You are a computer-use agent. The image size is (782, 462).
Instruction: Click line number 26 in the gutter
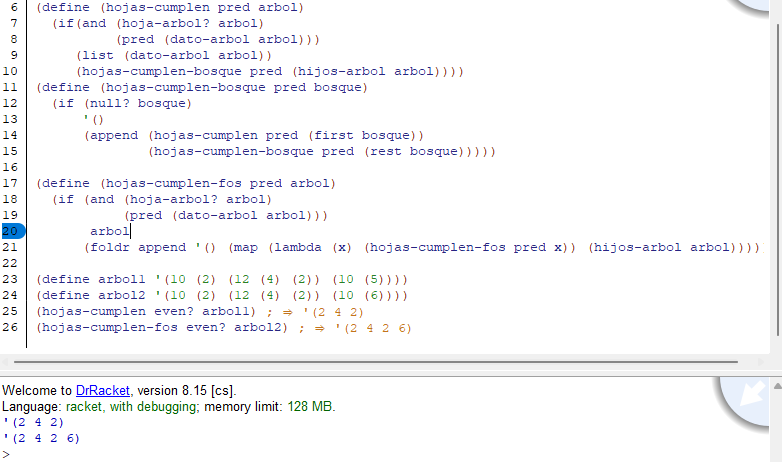coord(10,327)
